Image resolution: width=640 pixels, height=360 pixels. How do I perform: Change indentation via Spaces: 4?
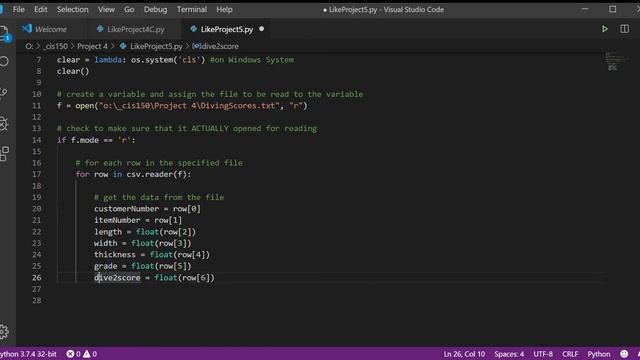(x=509, y=354)
